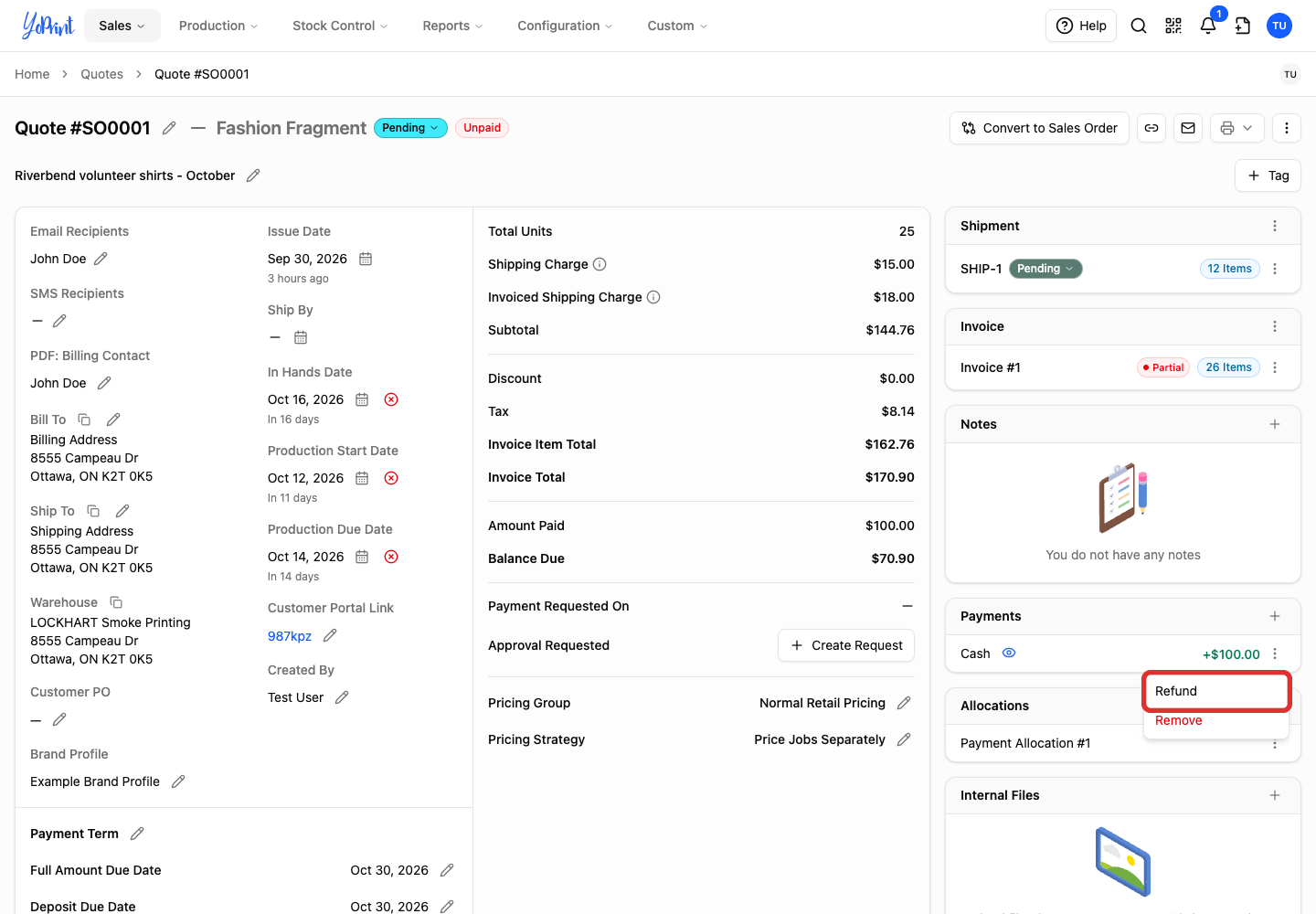Open the 987kpz portal link

click(x=290, y=636)
